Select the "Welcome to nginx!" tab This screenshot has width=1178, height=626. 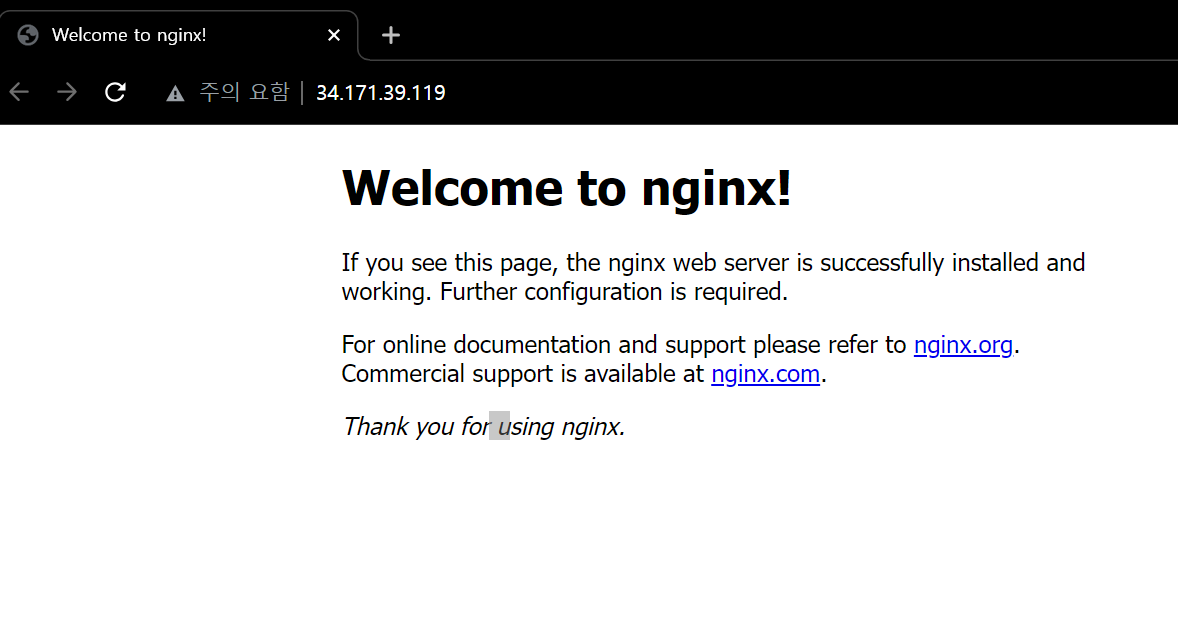click(179, 35)
